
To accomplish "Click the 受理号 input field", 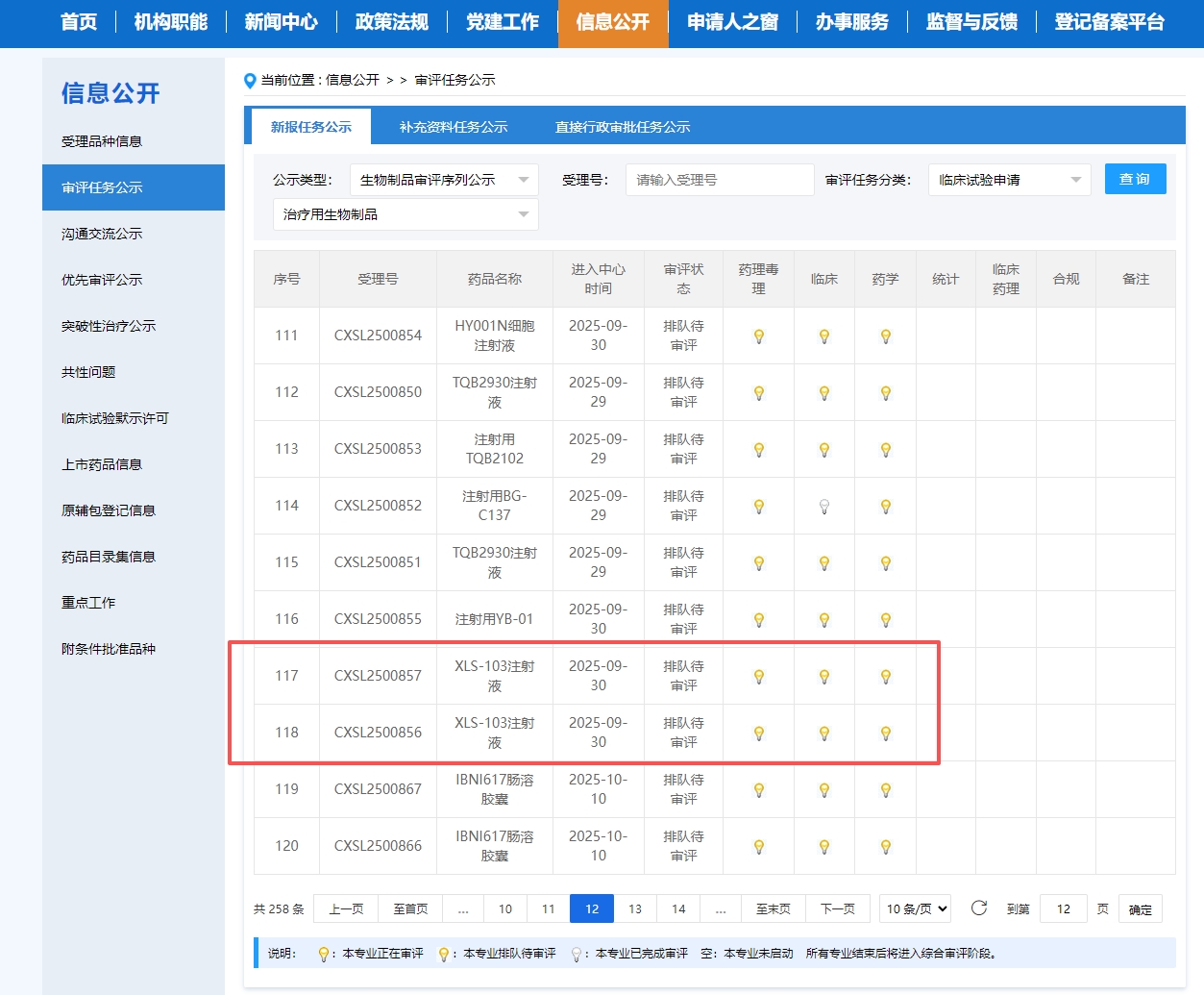I will [719, 180].
